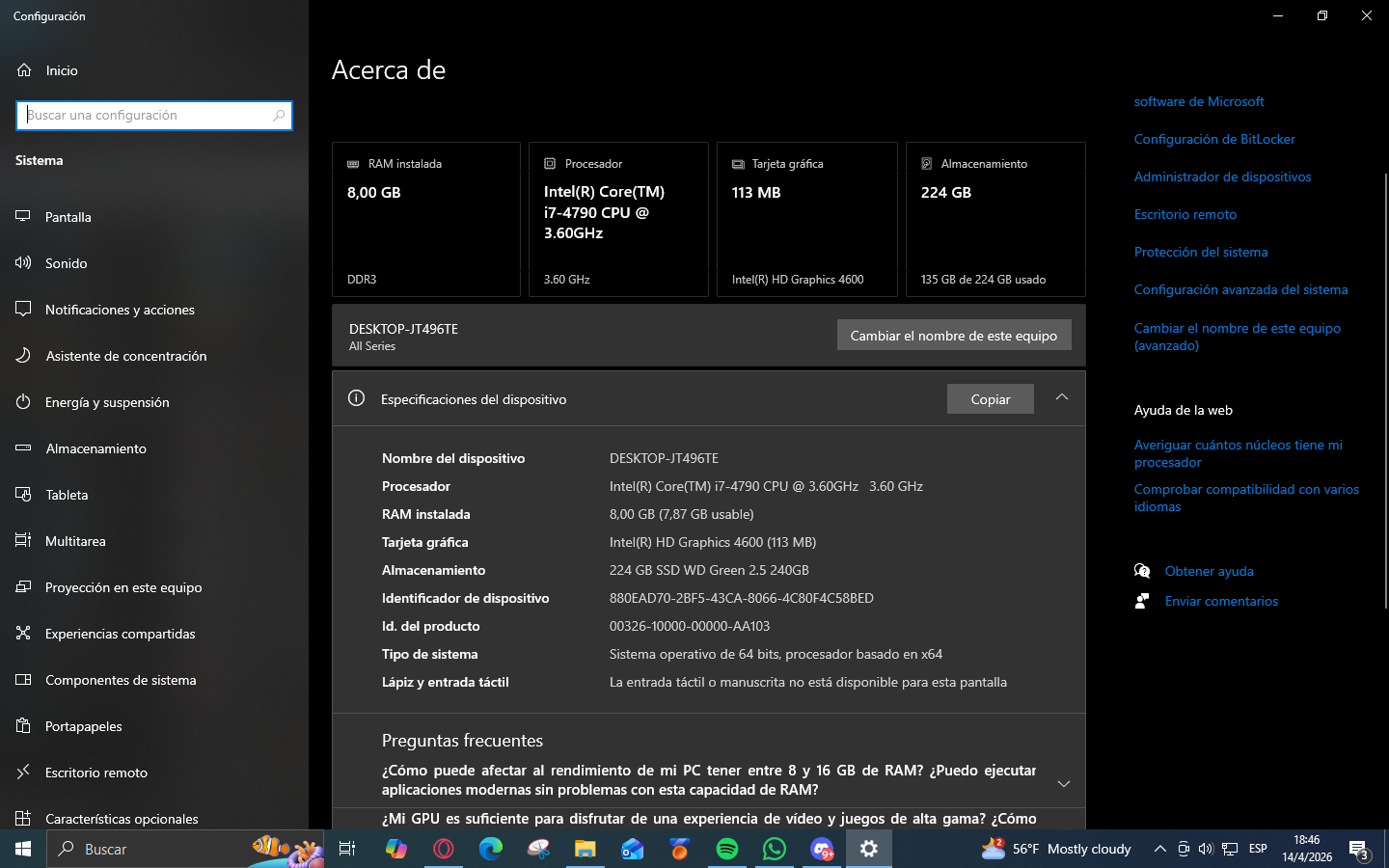
Task: Show hidden system tray icons
Action: pos(1159,849)
